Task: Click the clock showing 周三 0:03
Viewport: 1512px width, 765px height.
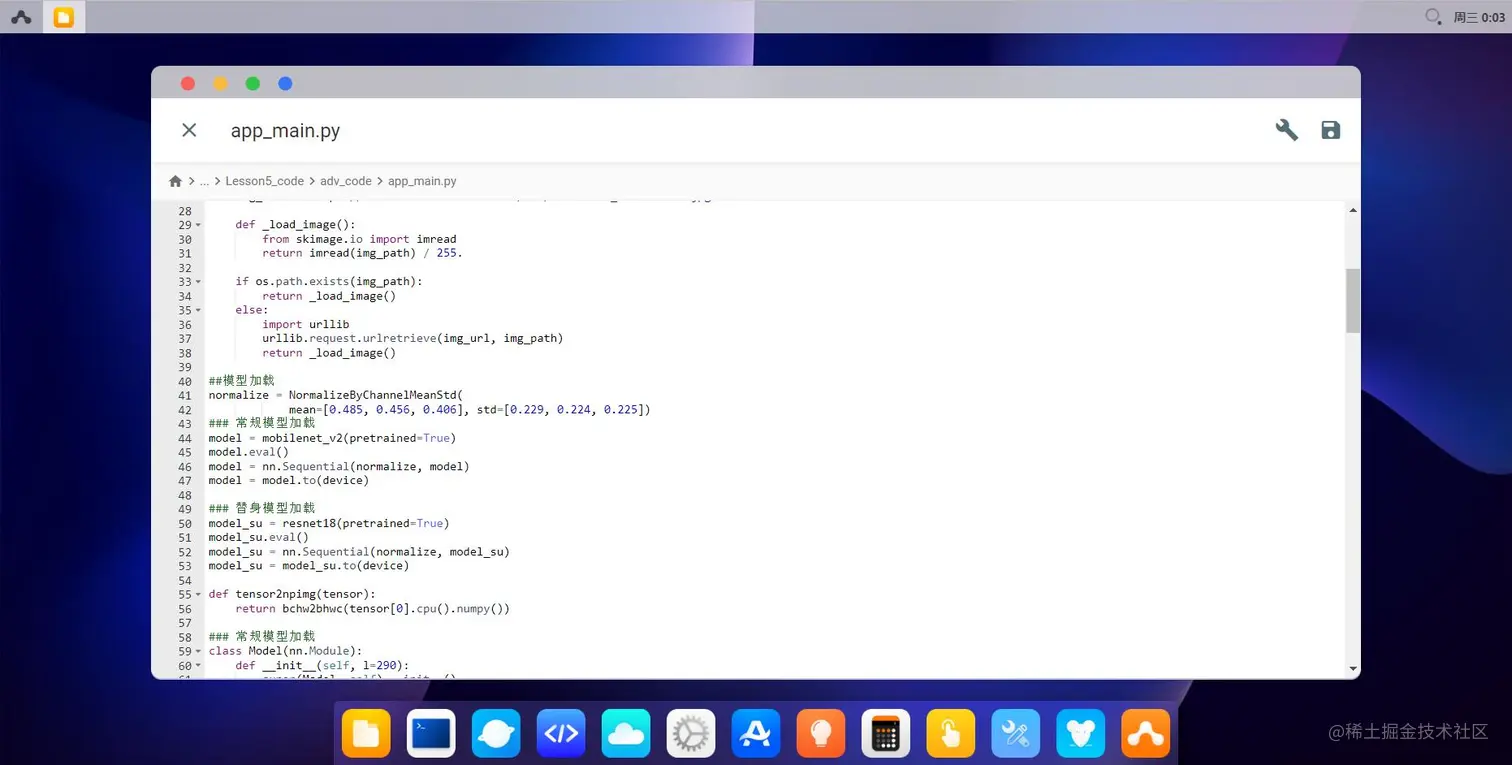Action: point(1479,17)
